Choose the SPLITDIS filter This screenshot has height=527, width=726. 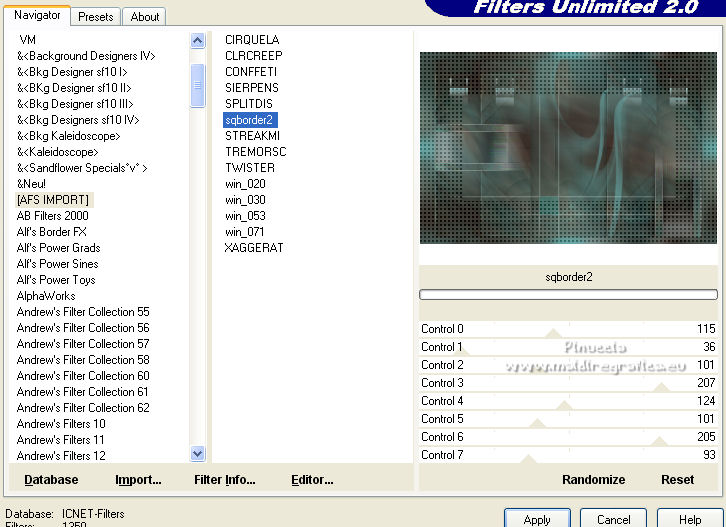[x=249, y=104]
